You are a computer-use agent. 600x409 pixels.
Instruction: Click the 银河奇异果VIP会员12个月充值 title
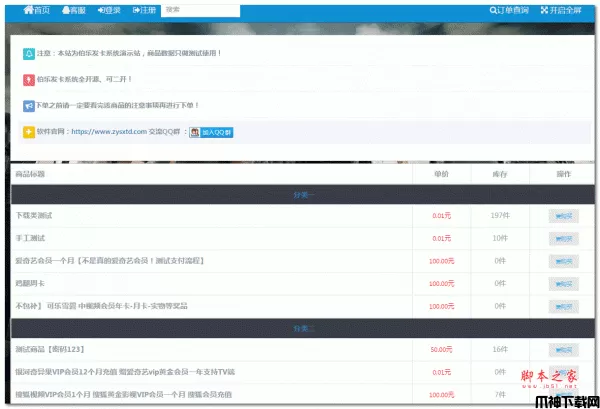[x=125, y=372]
